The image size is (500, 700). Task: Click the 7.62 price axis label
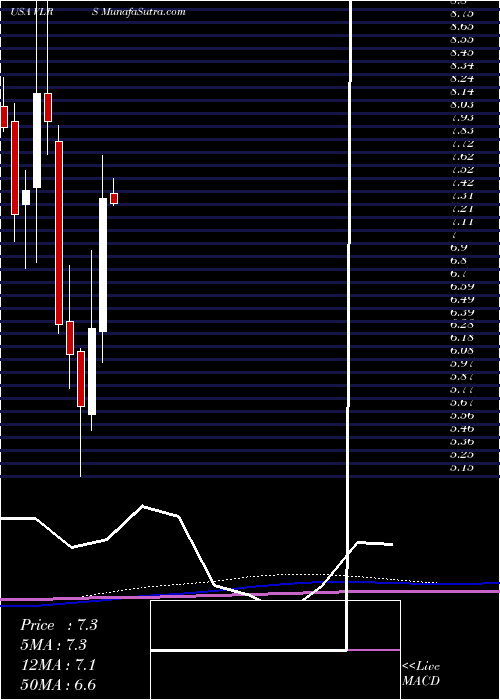462,157
